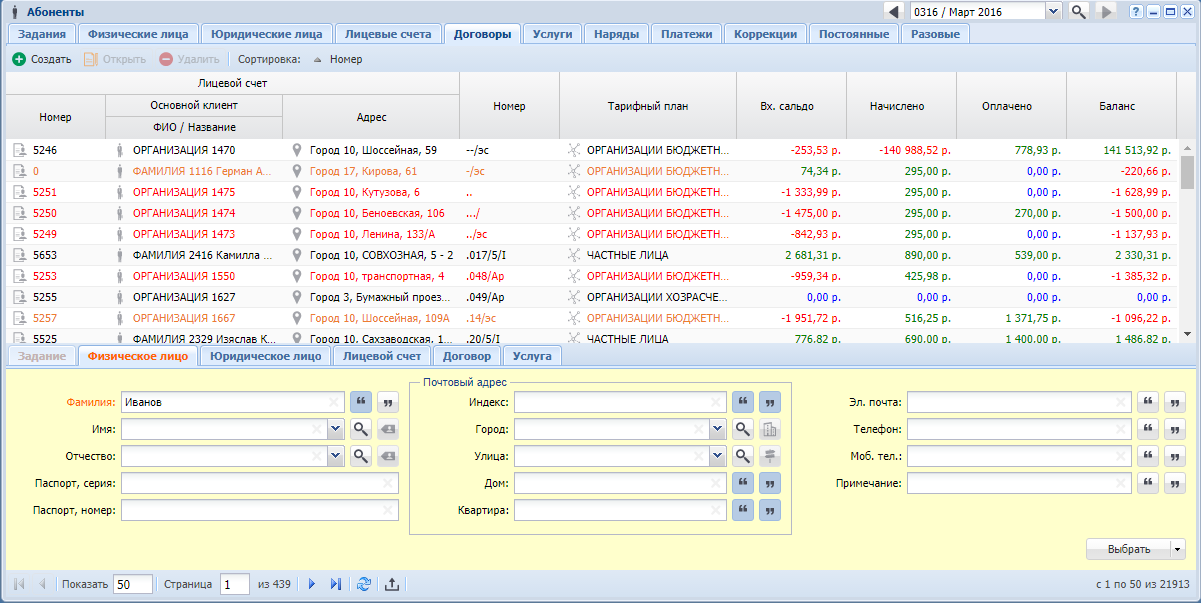Screen dimensions: 1201x603
Task: Select the Услуга filter tab
Action: [532, 355]
